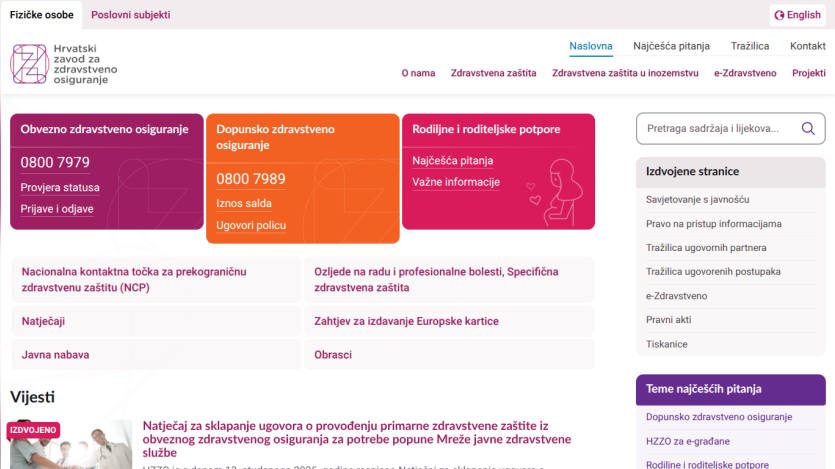Click the mother with baby illustration
Image resolution: width=835 pixels, height=469 pixels.
[555, 193]
